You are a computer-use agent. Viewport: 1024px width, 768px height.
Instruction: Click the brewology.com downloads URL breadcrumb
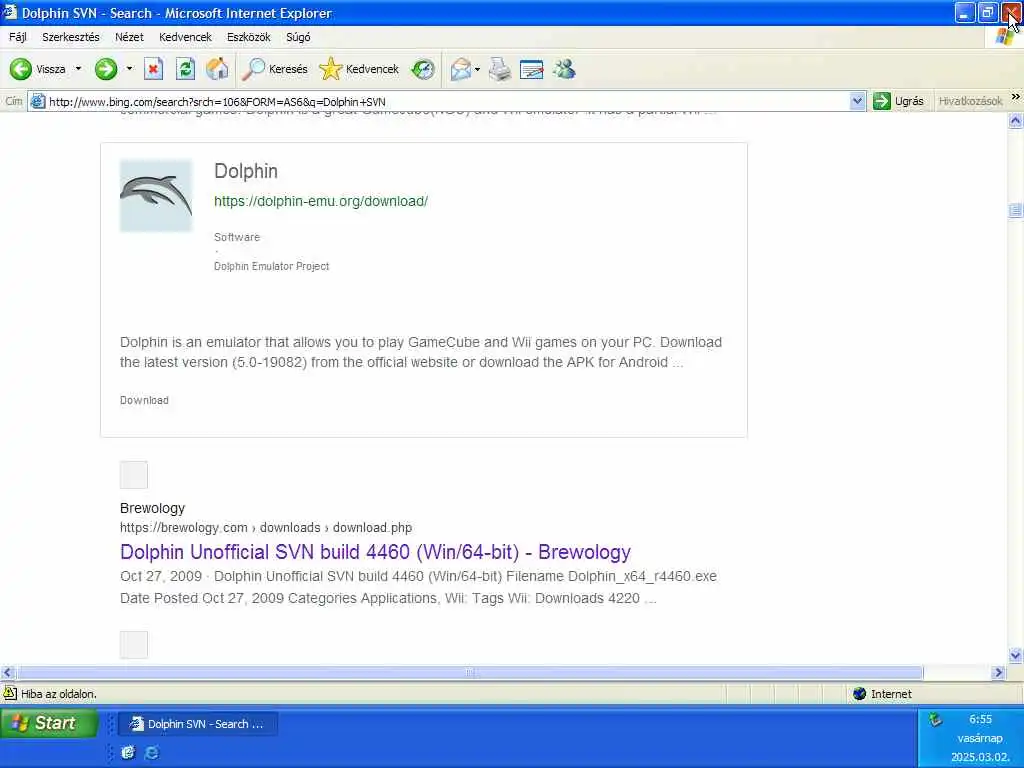[266, 528]
